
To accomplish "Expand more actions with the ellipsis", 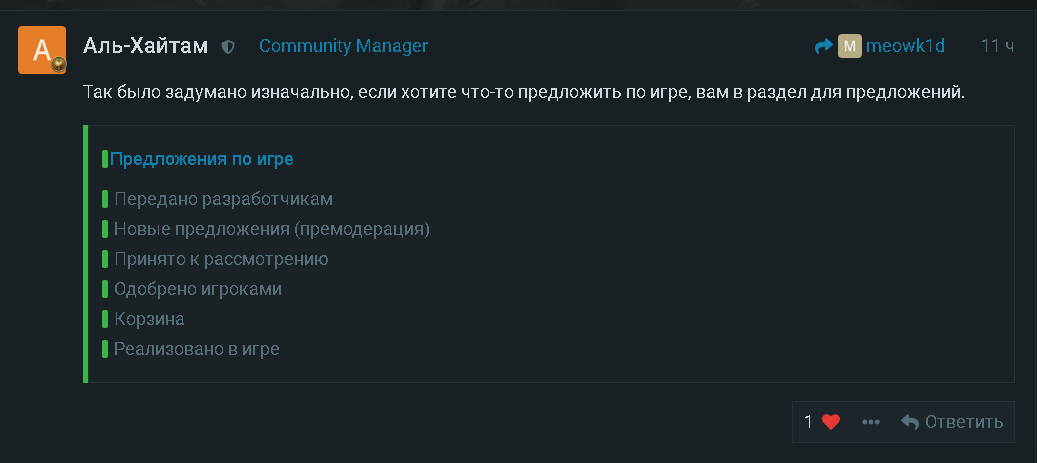I will tap(871, 422).
